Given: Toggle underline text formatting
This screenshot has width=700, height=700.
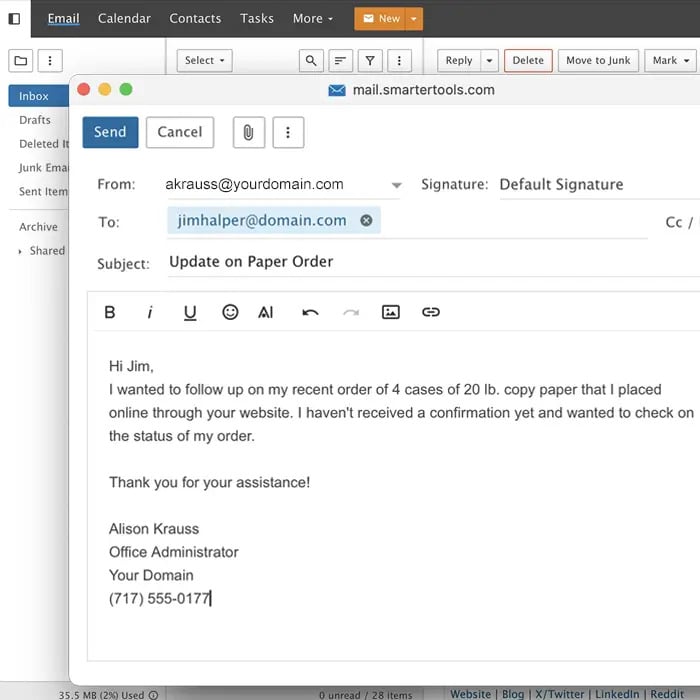Looking at the screenshot, I should (x=190, y=312).
